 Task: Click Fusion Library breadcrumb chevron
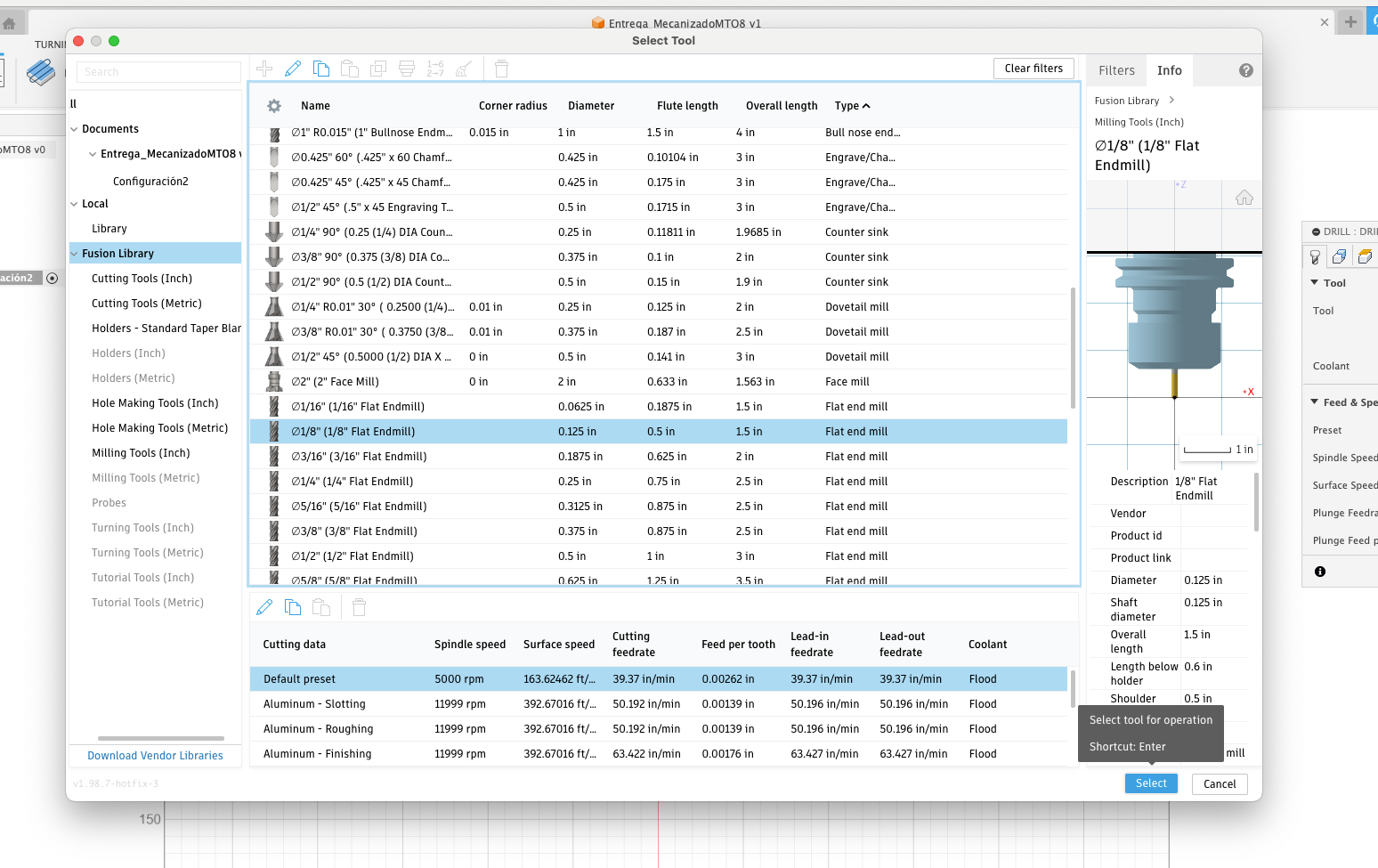[x=1171, y=100]
